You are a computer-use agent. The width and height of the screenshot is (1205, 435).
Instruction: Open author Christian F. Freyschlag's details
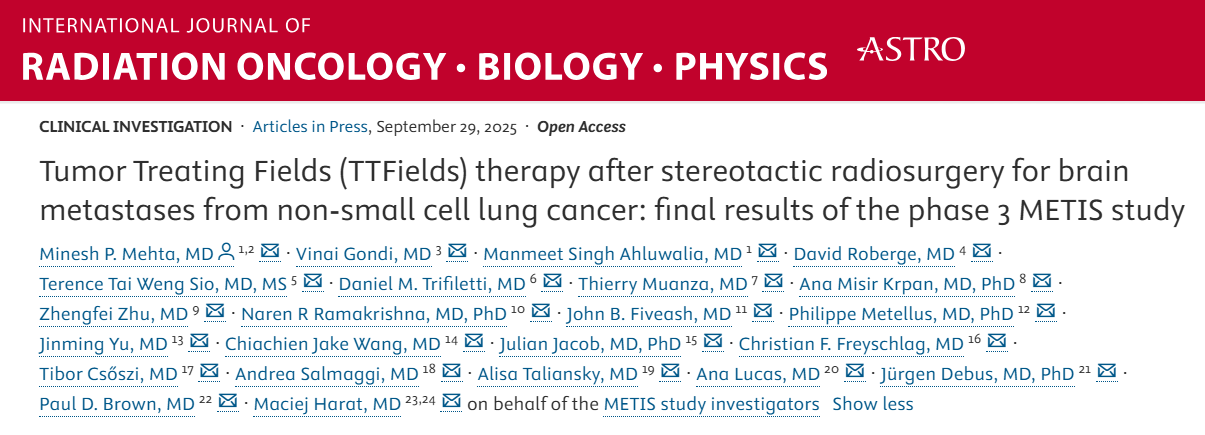pos(851,344)
